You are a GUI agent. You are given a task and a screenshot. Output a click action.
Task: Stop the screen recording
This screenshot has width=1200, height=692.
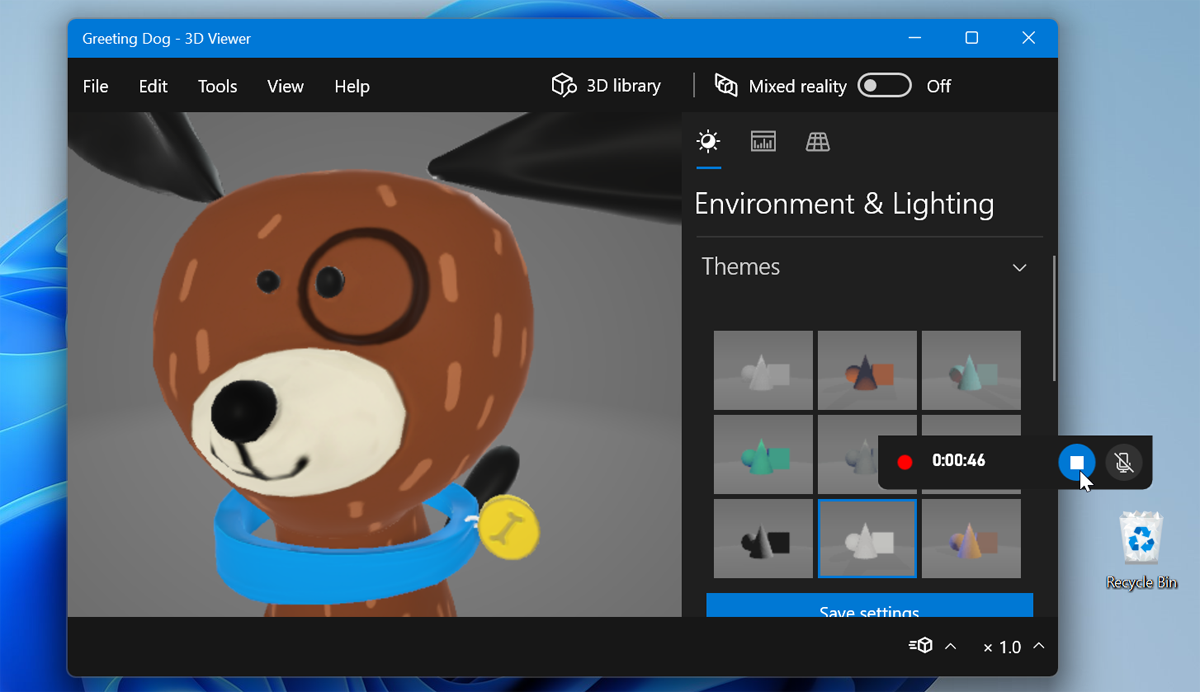tap(1076, 462)
